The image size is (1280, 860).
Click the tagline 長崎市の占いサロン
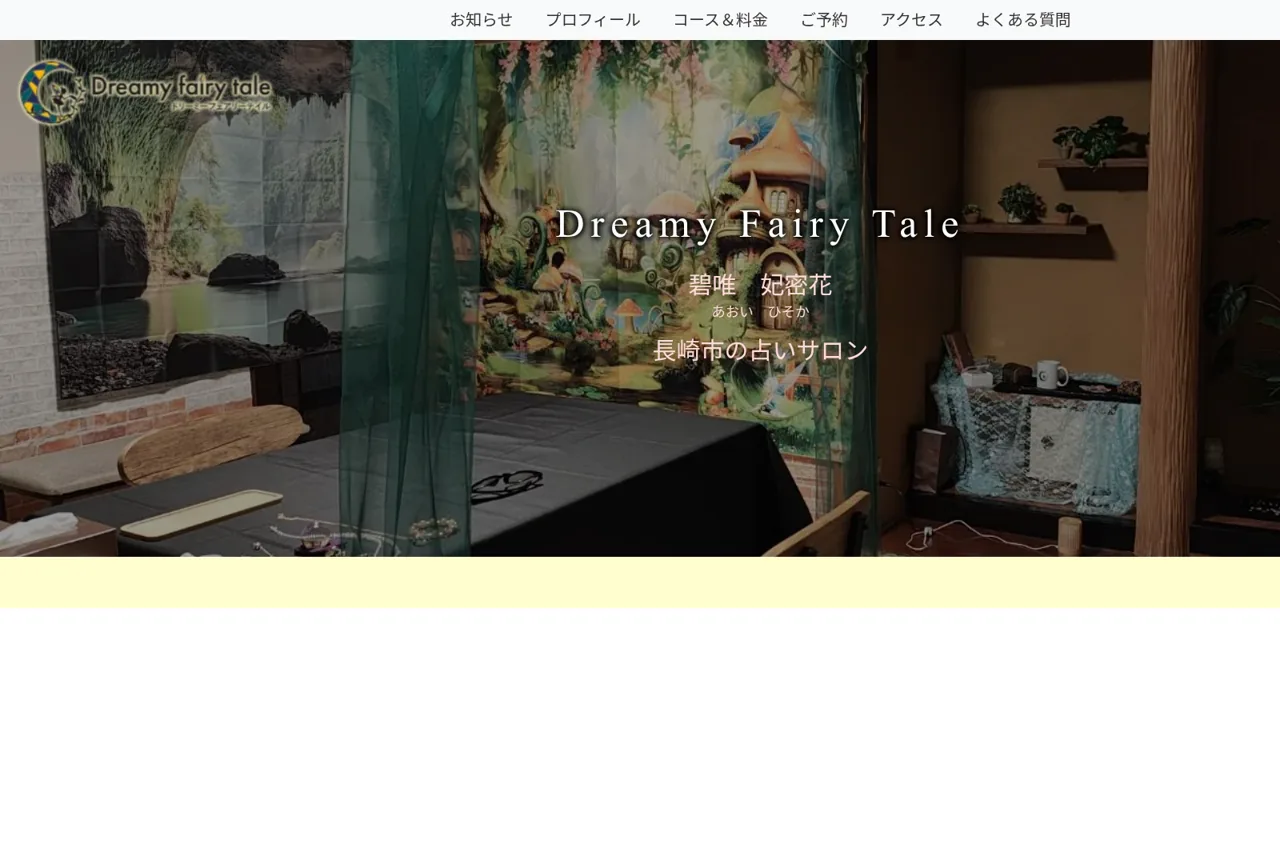[760, 350]
